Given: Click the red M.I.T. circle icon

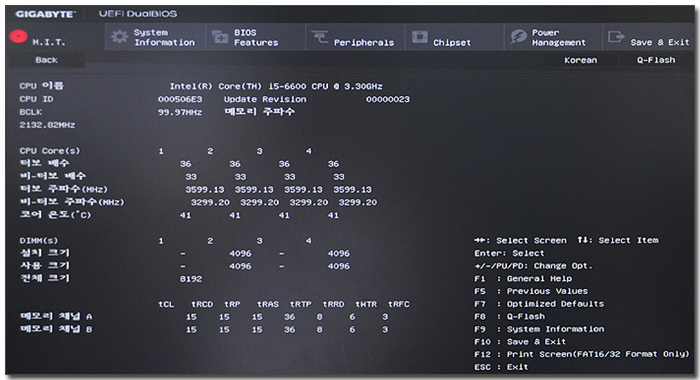Looking at the screenshot, I should (18, 36).
